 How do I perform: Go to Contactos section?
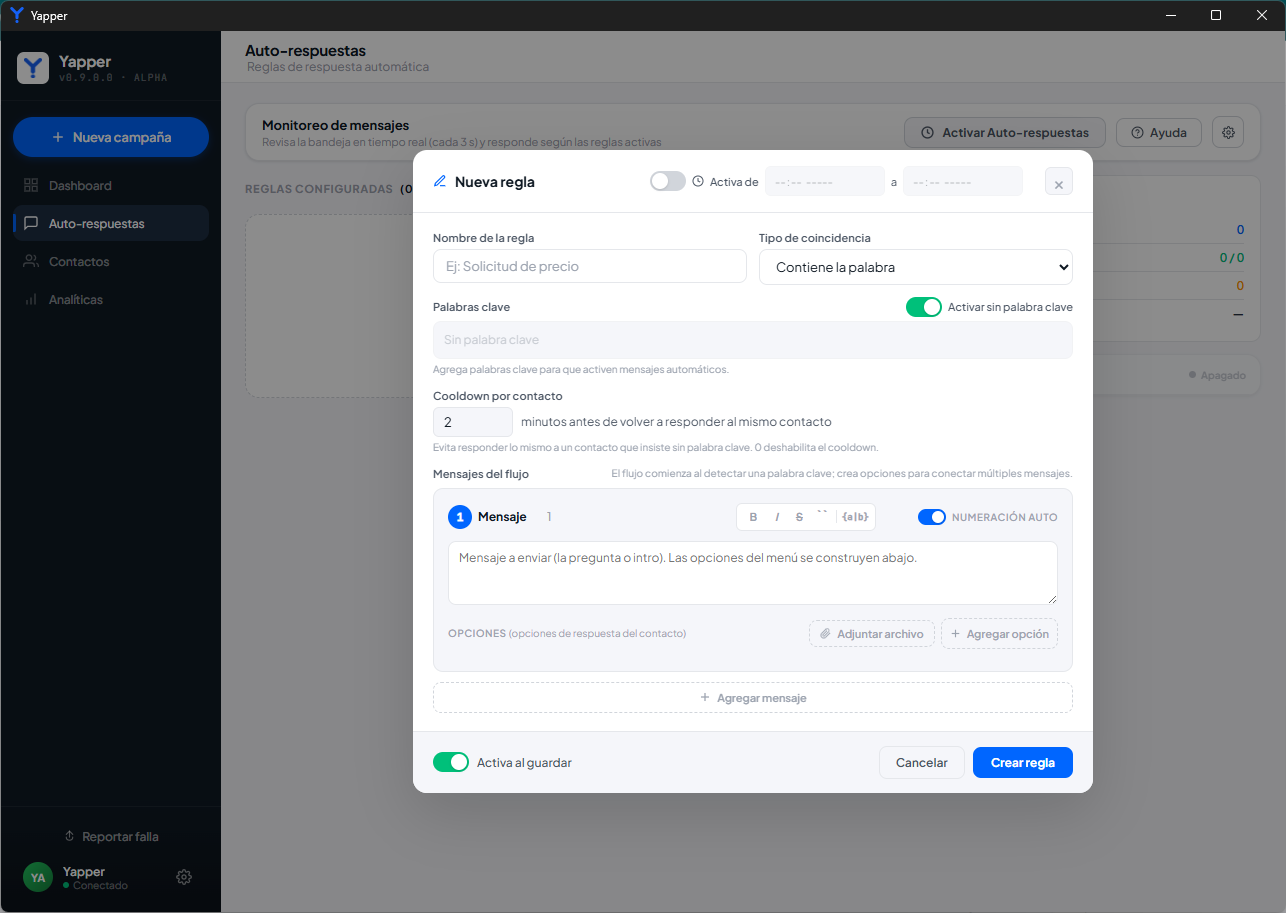(111, 261)
